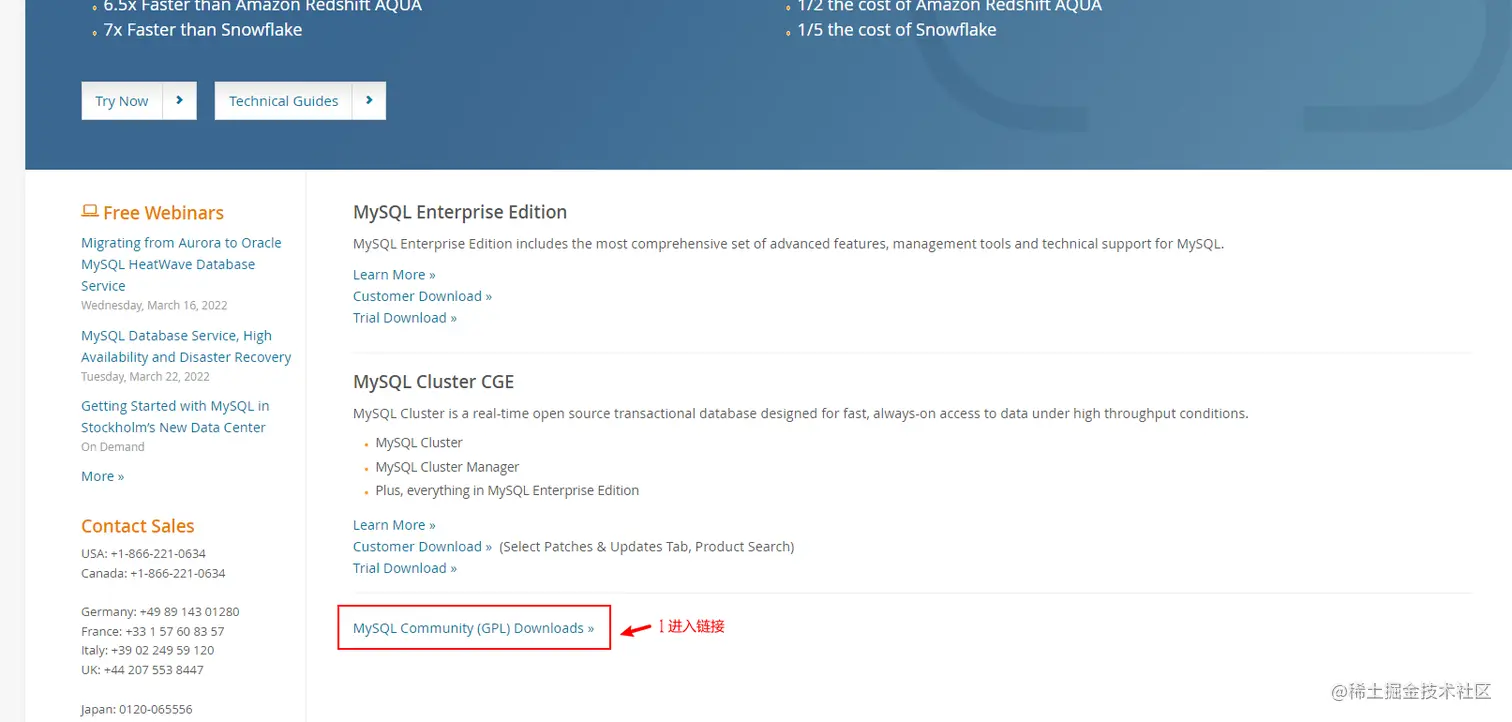Click the MySQL Enterprise Edition heading
Screen dimensions: 1512x722
(x=460, y=212)
